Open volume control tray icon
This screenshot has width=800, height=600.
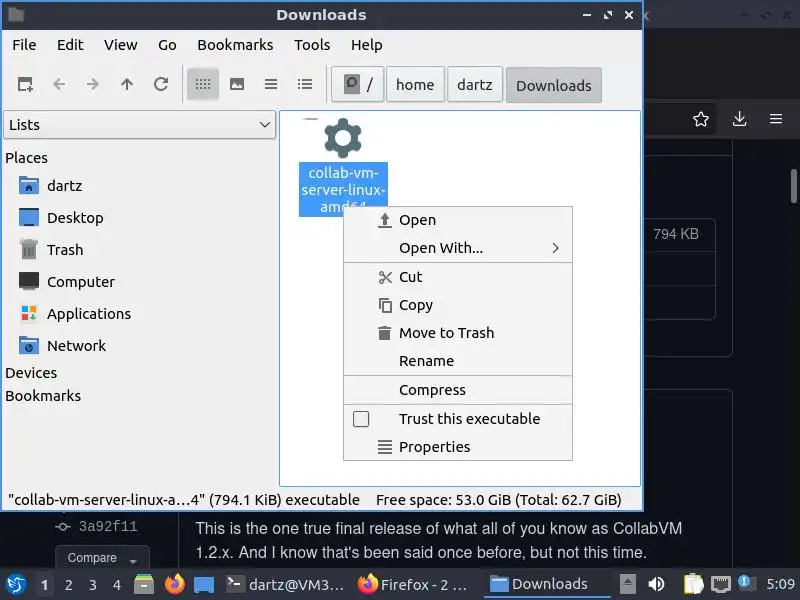(656, 584)
